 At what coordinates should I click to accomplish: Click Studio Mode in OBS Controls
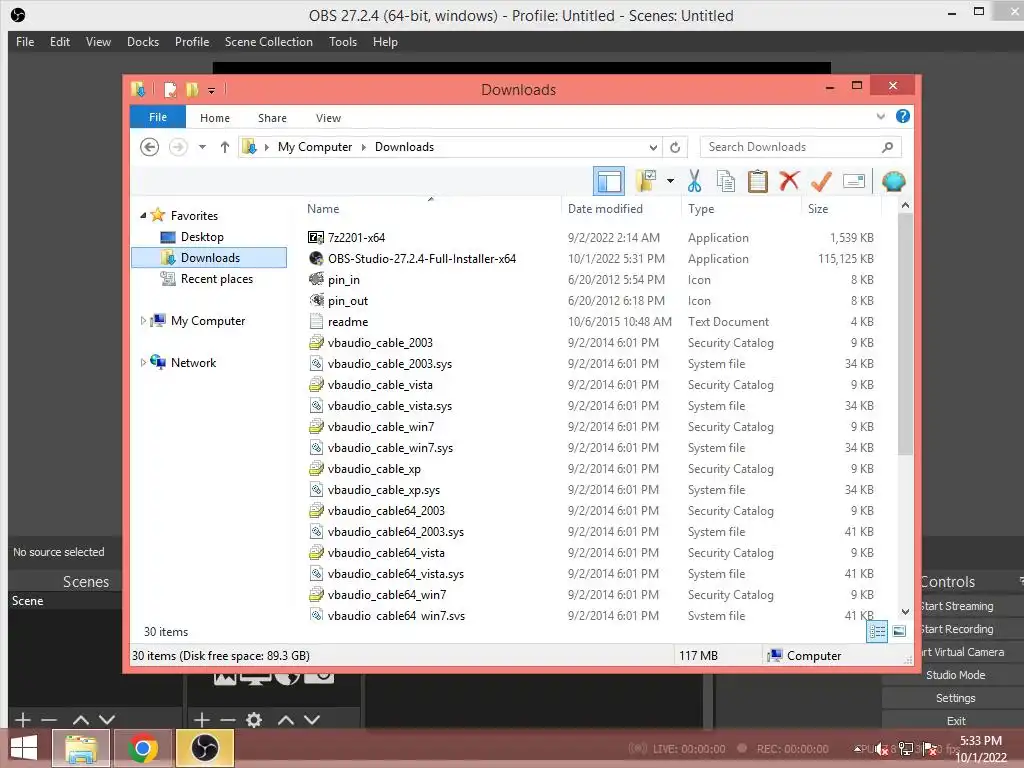click(955, 675)
